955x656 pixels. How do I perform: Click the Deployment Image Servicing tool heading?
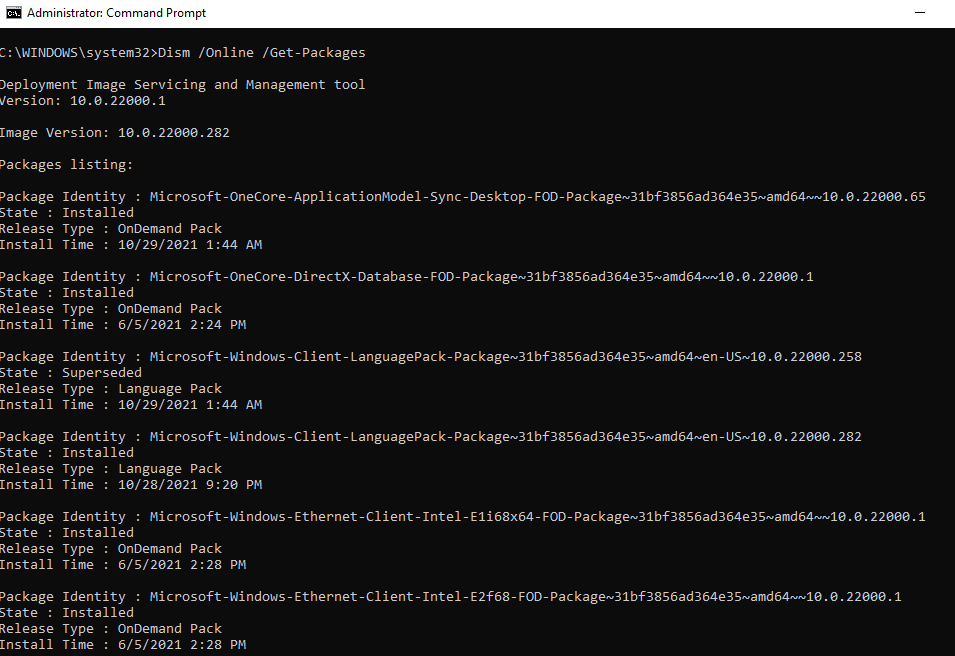click(182, 84)
